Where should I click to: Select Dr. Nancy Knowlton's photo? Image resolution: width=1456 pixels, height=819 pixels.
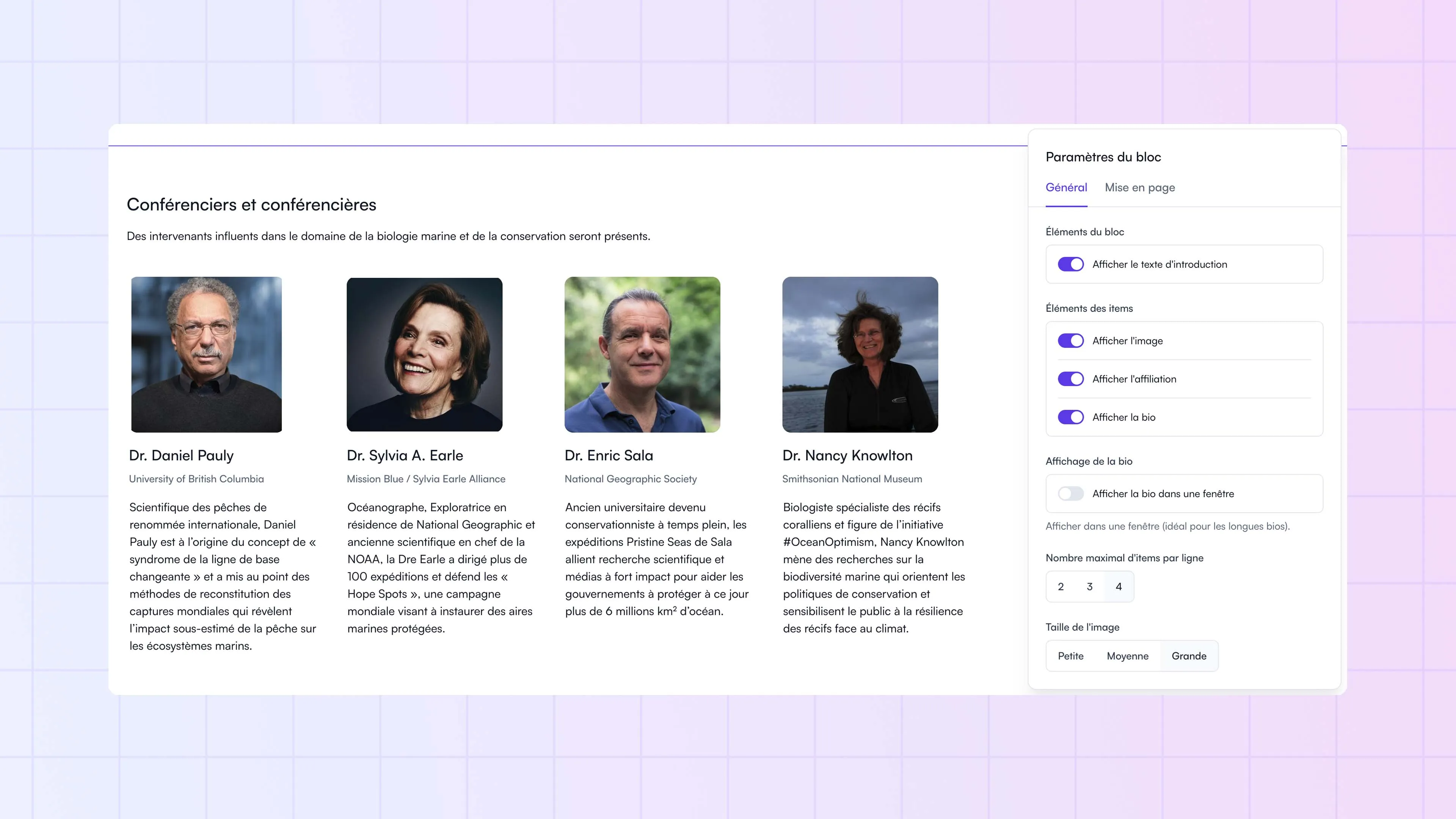coord(860,355)
